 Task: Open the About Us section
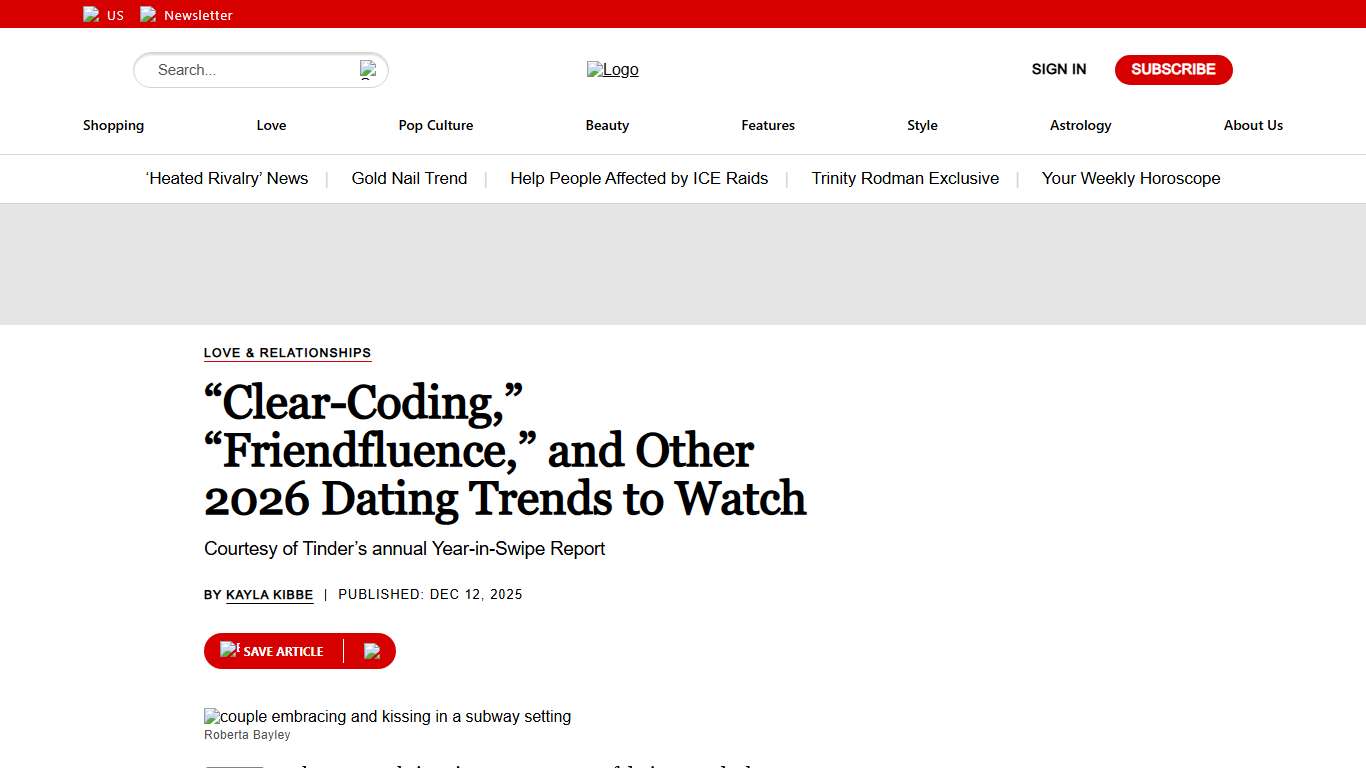click(1253, 125)
